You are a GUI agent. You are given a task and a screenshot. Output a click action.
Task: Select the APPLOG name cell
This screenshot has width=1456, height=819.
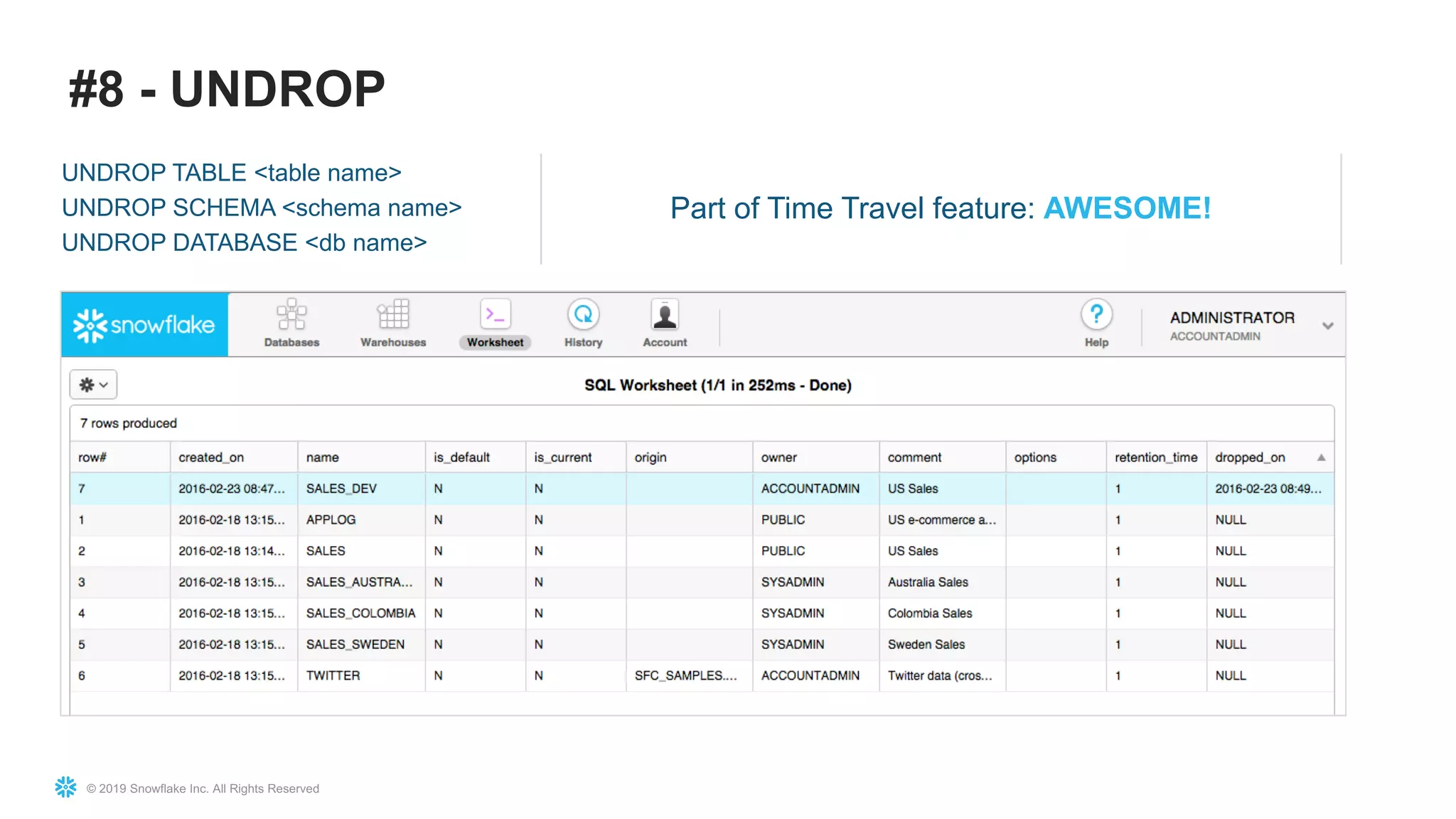click(x=362, y=520)
